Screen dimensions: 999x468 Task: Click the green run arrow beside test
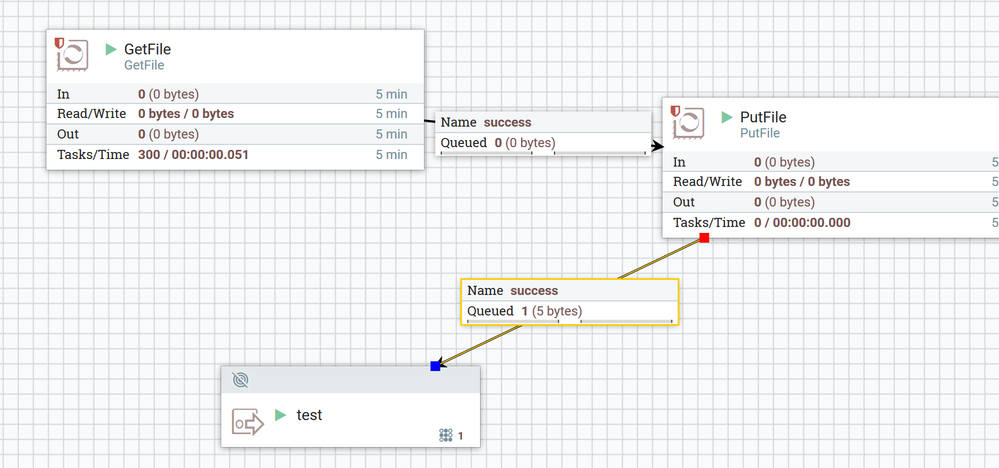click(x=280, y=415)
